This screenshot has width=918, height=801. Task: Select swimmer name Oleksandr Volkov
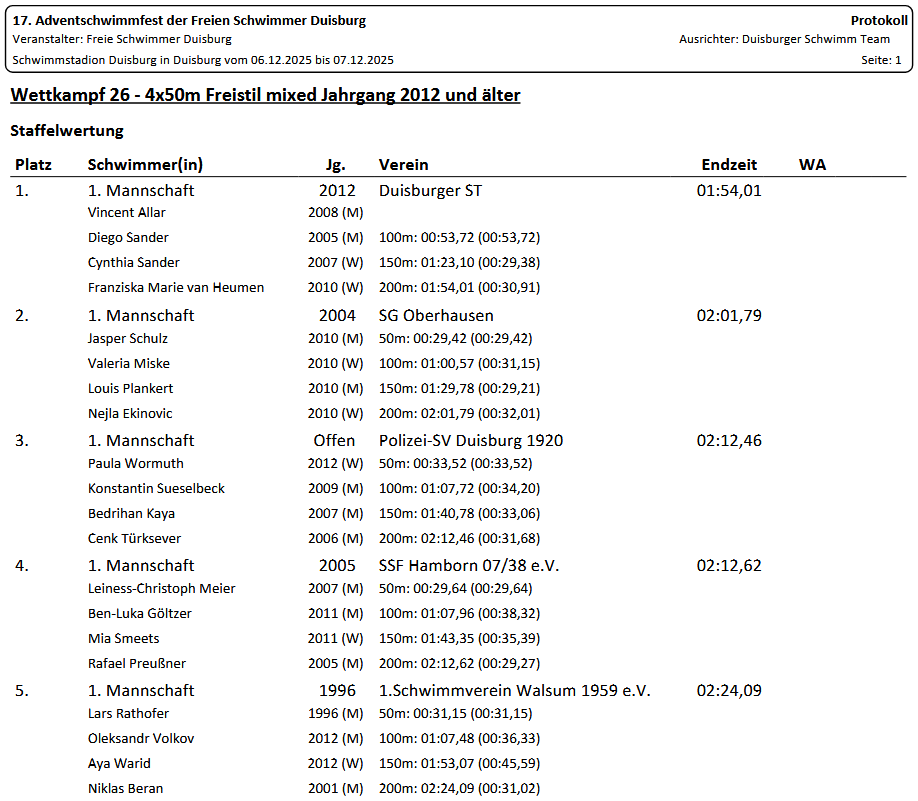141,739
